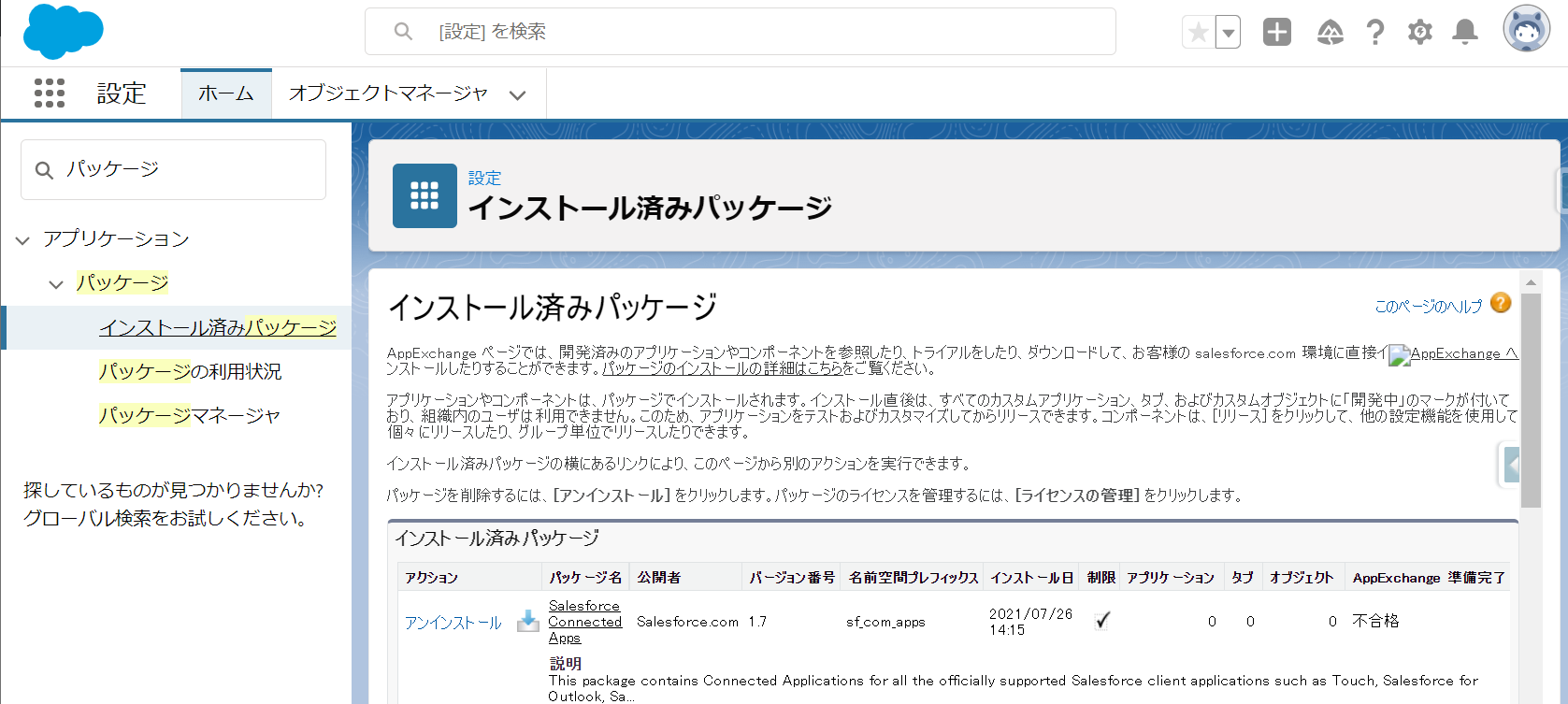Viewport: 1568px width, 704px height.
Task: Switch to the ホーム tab
Action: 226,93
